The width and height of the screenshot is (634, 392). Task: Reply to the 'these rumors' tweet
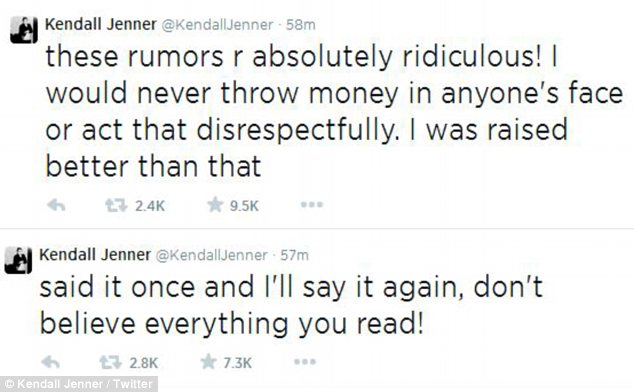[x=56, y=206]
